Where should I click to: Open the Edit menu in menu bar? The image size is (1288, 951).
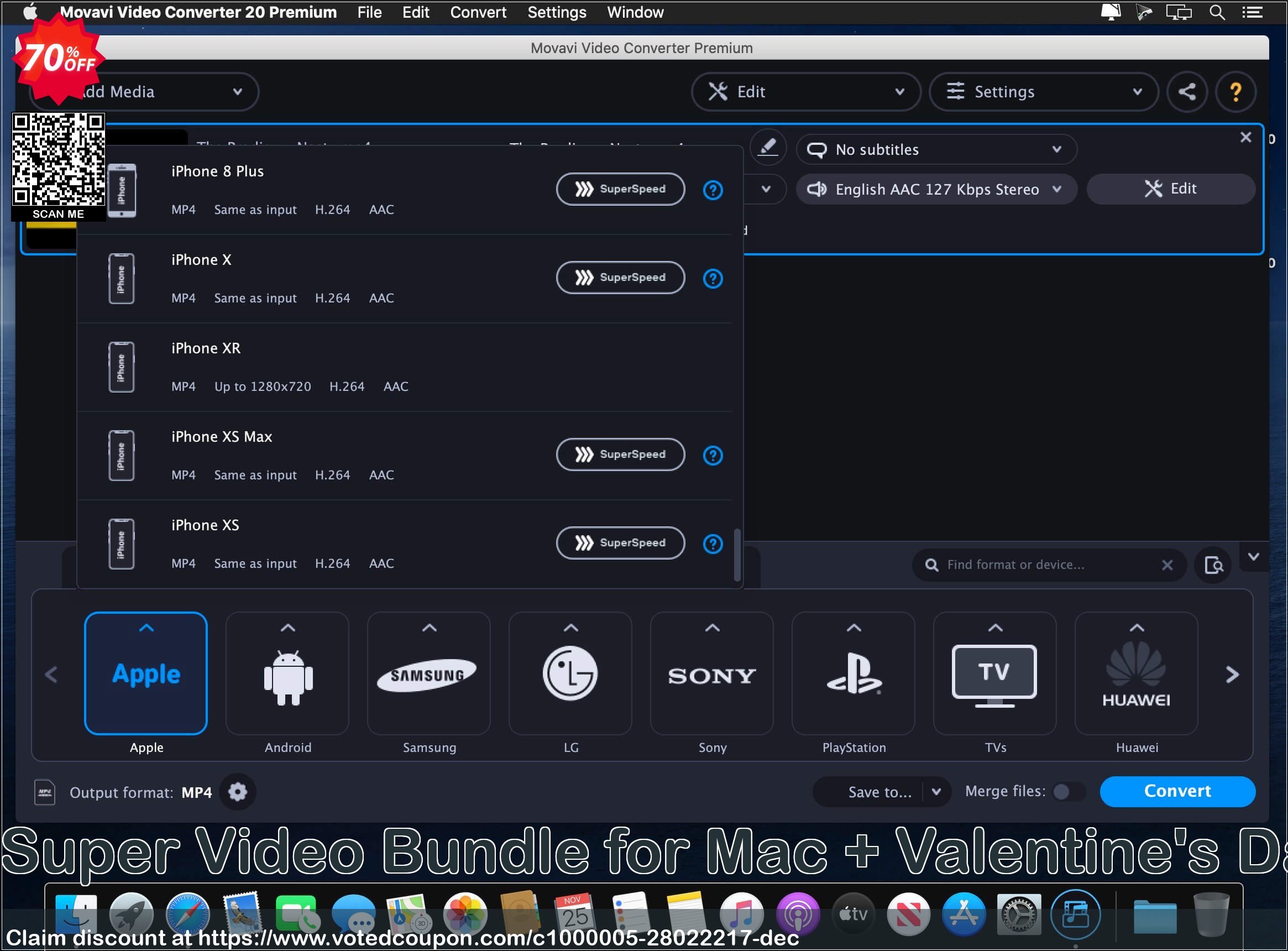coord(415,12)
